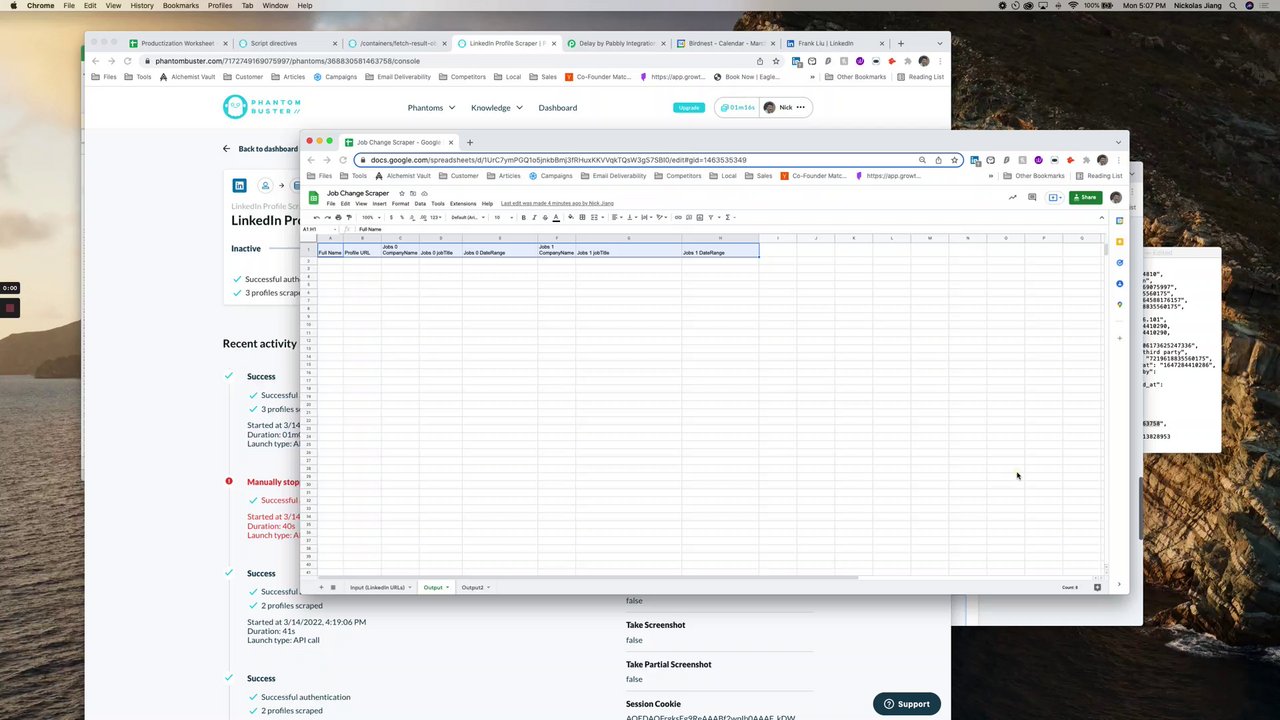The image size is (1280, 720).
Task: Collapse the Sheets toolbar with chevron
Action: (x=1102, y=218)
